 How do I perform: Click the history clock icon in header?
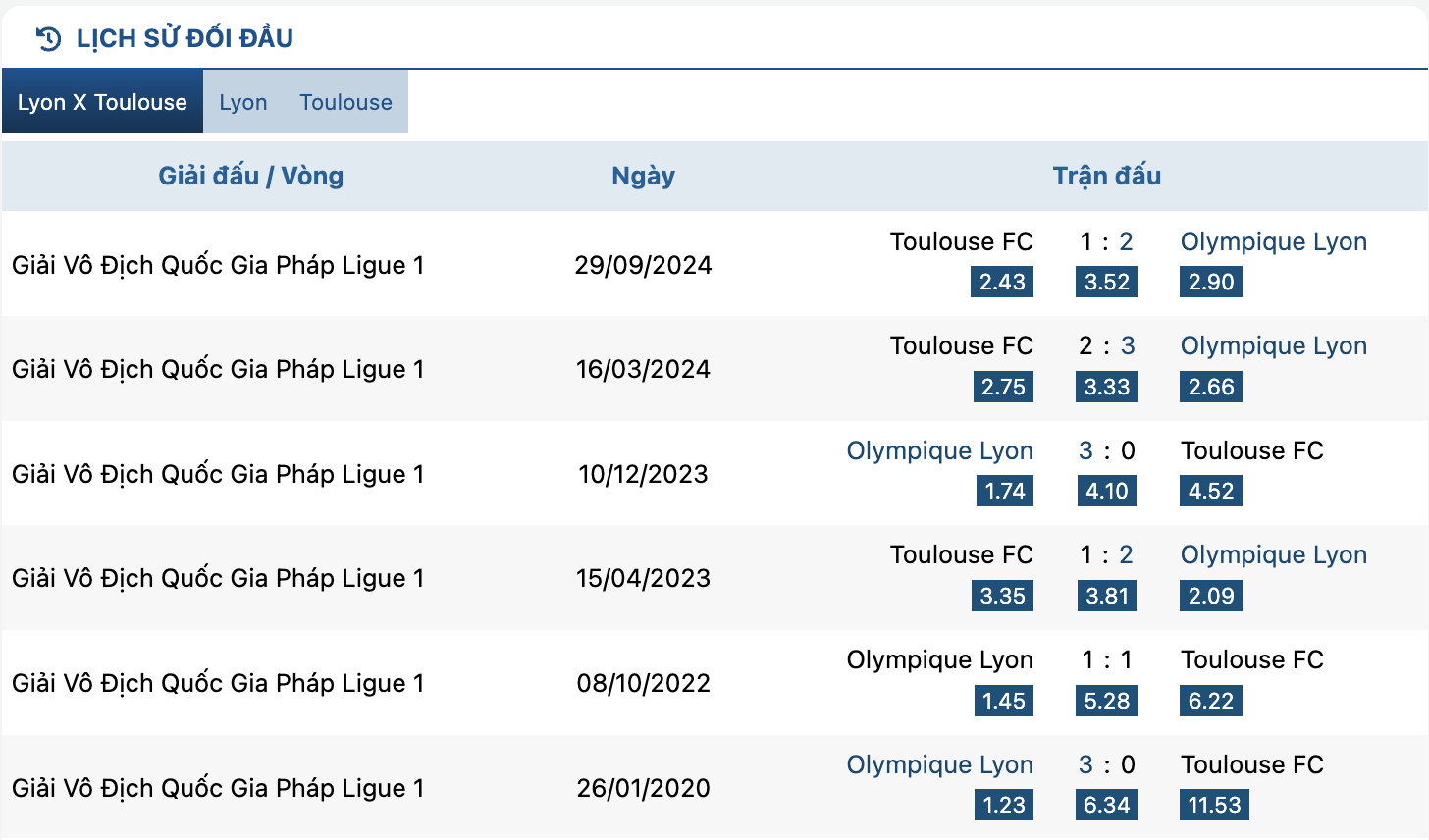point(48,38)
